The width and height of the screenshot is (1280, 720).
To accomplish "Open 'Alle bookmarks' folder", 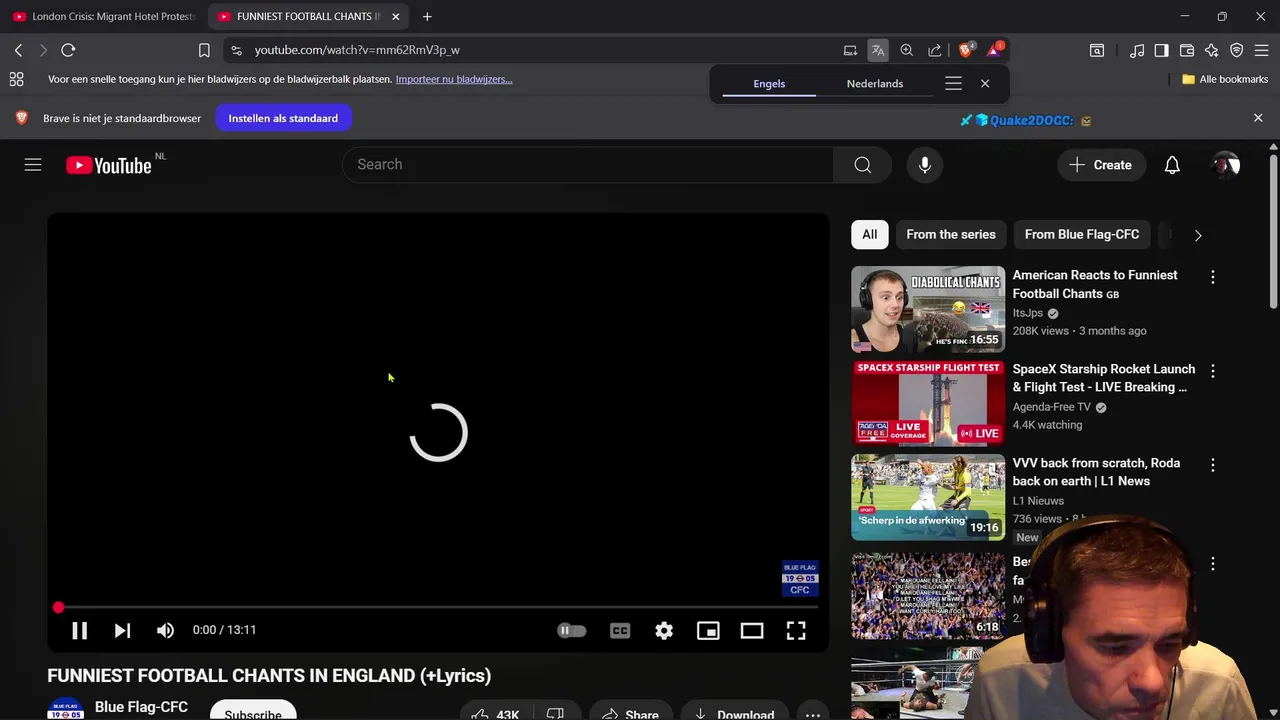I will coord(1225,79).
